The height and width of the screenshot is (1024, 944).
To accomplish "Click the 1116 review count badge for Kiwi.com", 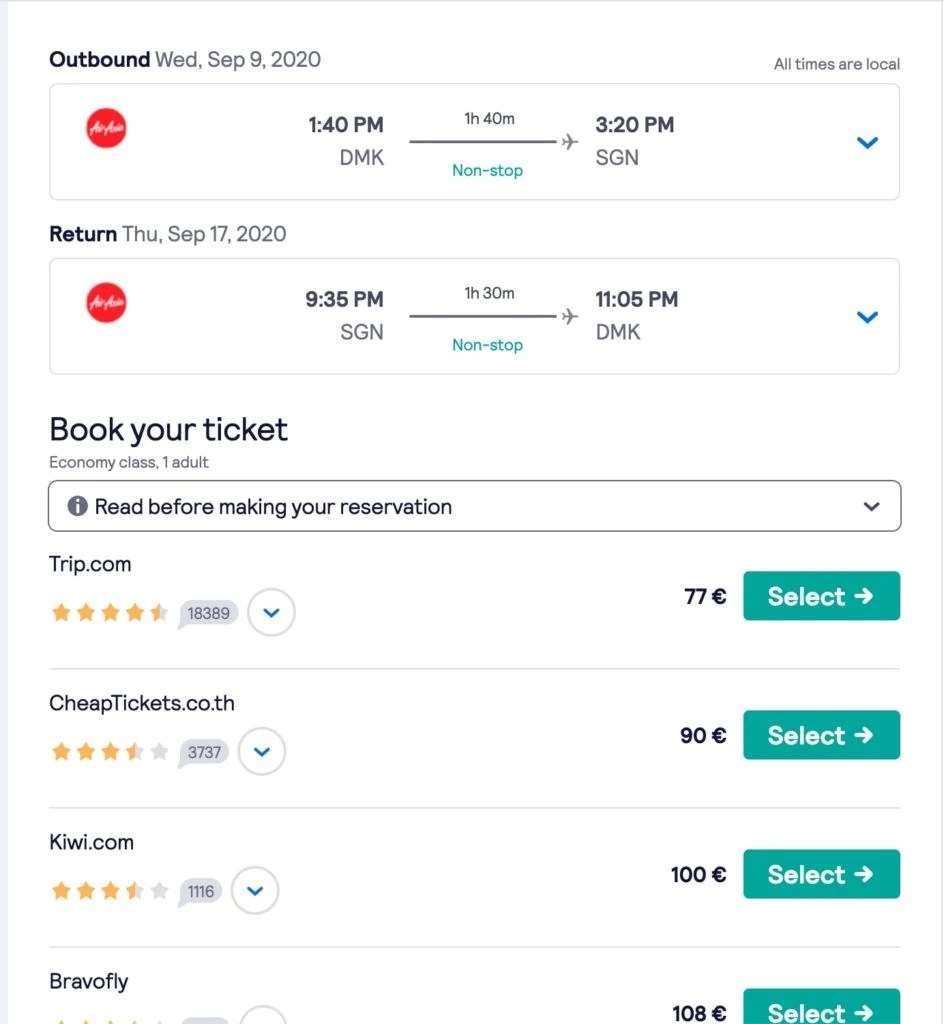I will pos(200,891).
